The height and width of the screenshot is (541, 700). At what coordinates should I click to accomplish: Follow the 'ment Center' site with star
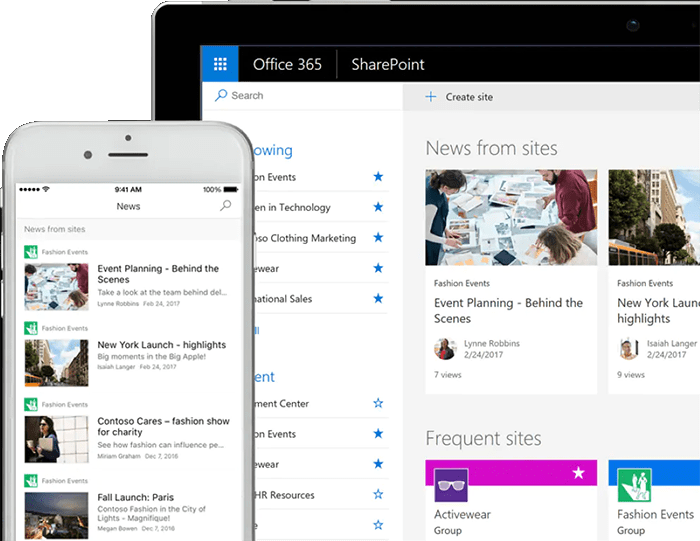378,404
